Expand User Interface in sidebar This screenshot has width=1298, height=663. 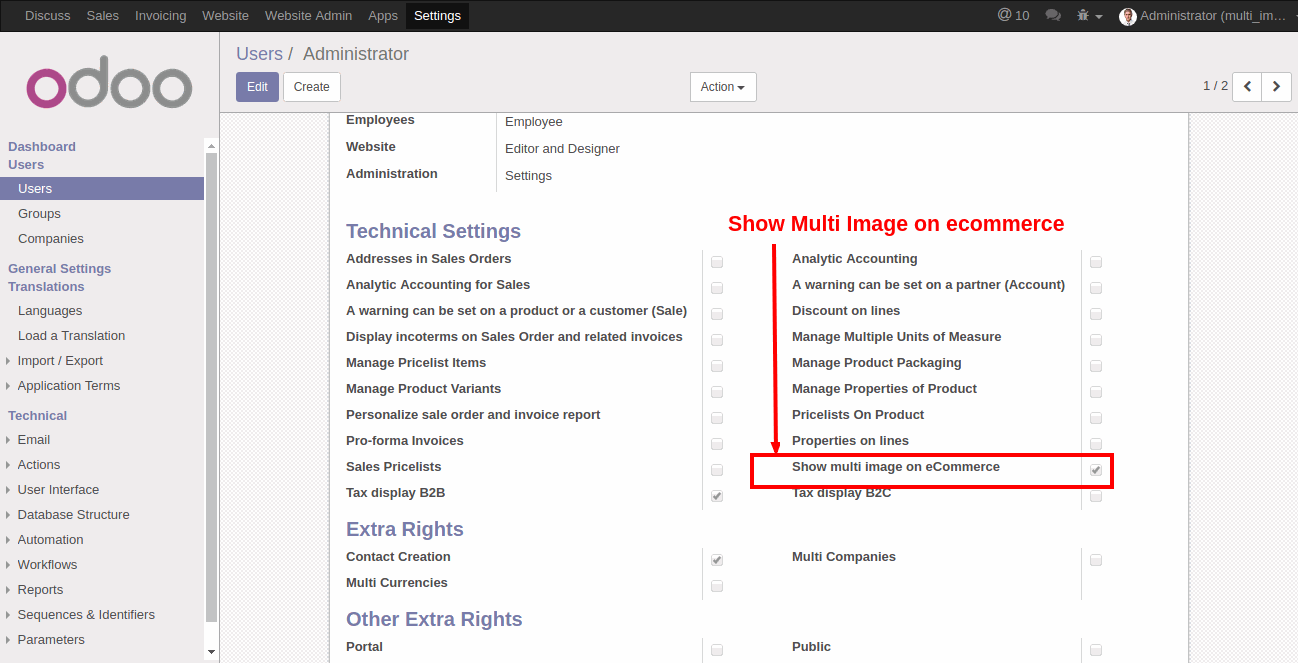pyautogui.click(x=58, y=490)
